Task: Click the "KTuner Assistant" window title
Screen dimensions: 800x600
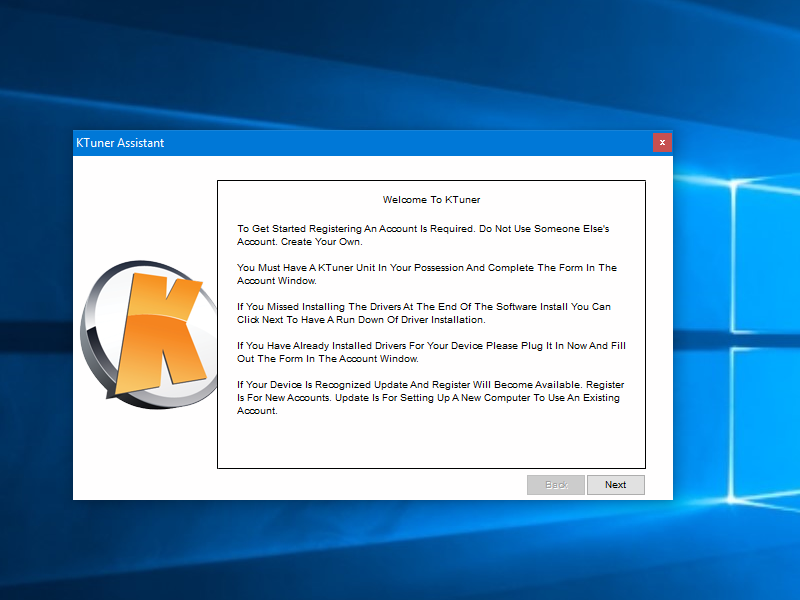Action: click(120, 143)
